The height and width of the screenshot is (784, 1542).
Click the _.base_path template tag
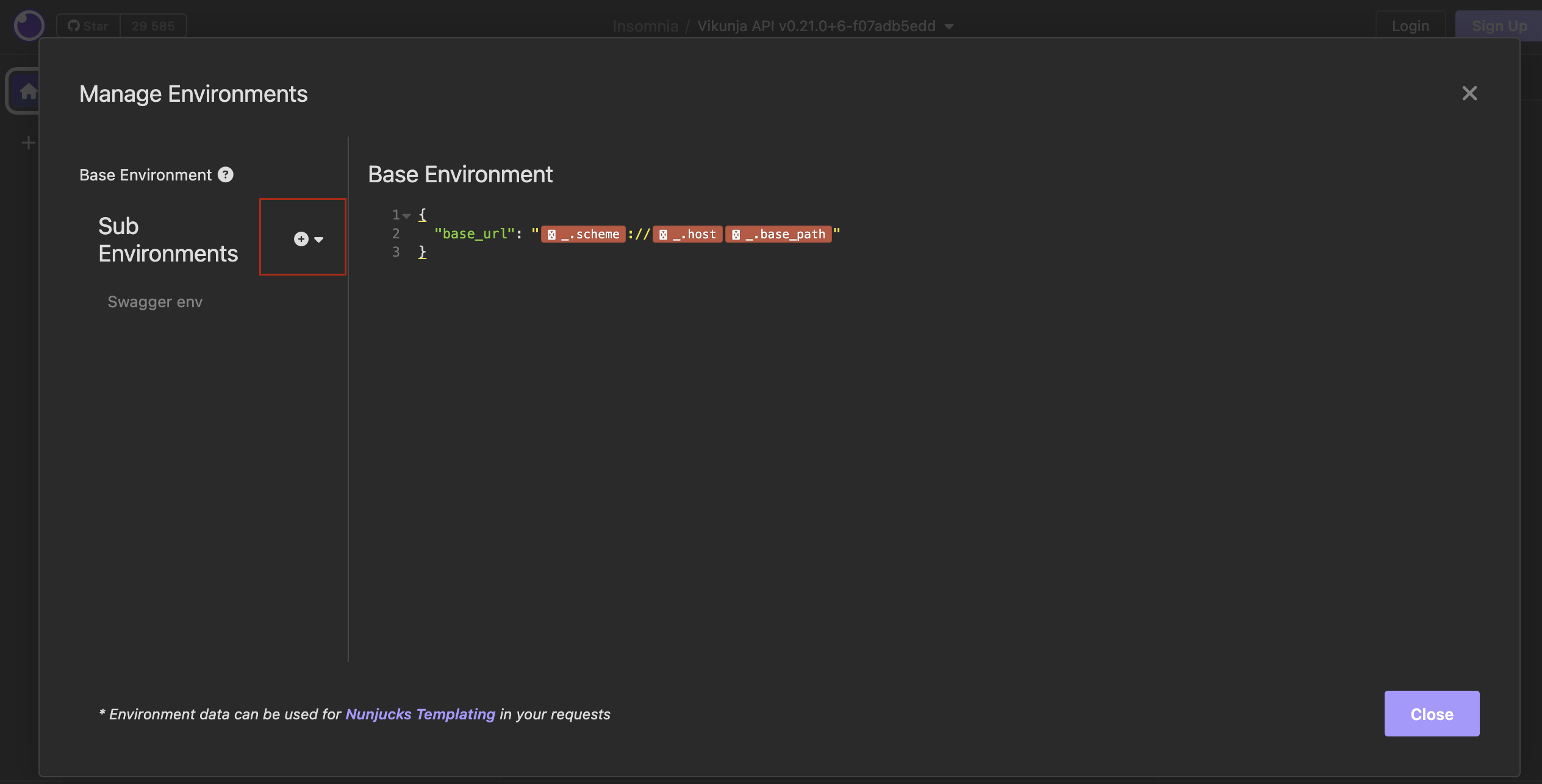[778, 234]
